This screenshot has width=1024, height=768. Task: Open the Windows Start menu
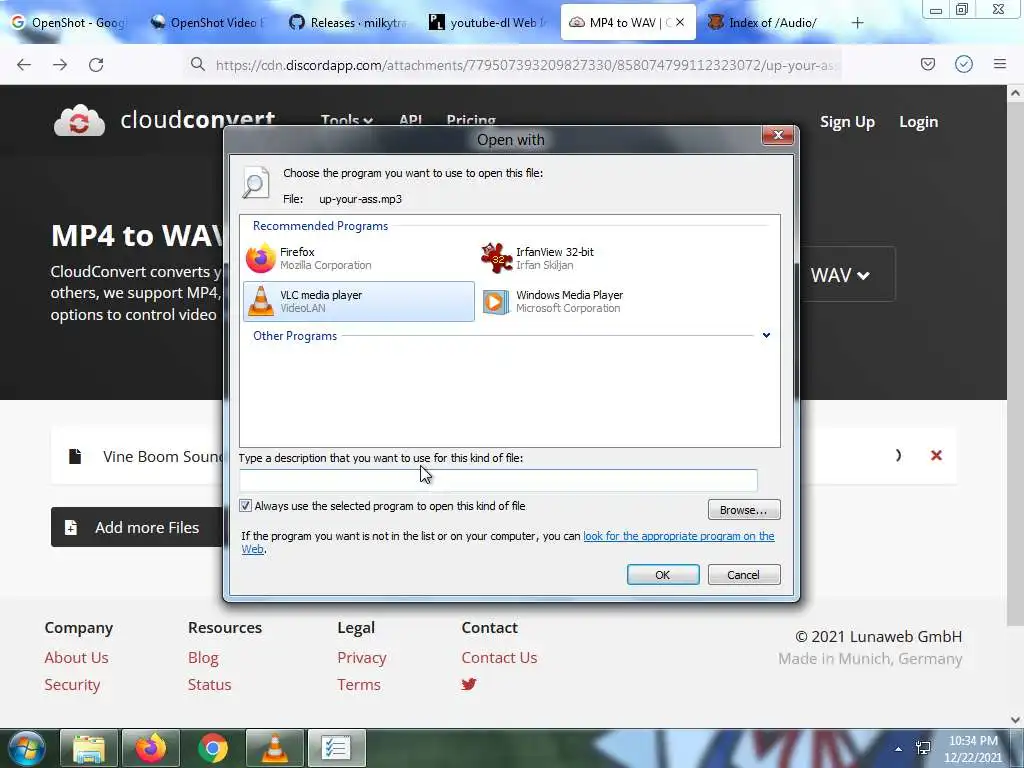pyautogui.click(x=26, y=748)
